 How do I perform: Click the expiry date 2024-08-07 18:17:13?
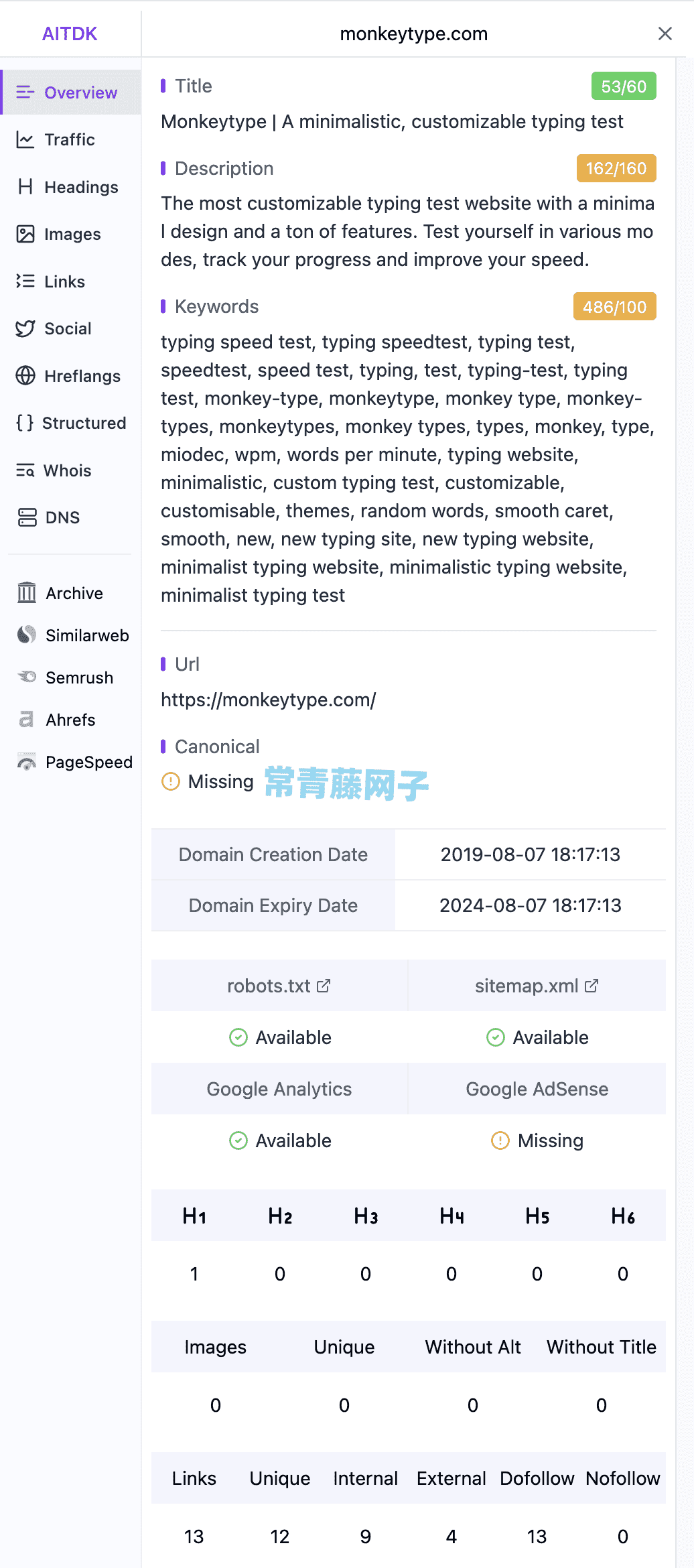point(531,905)
